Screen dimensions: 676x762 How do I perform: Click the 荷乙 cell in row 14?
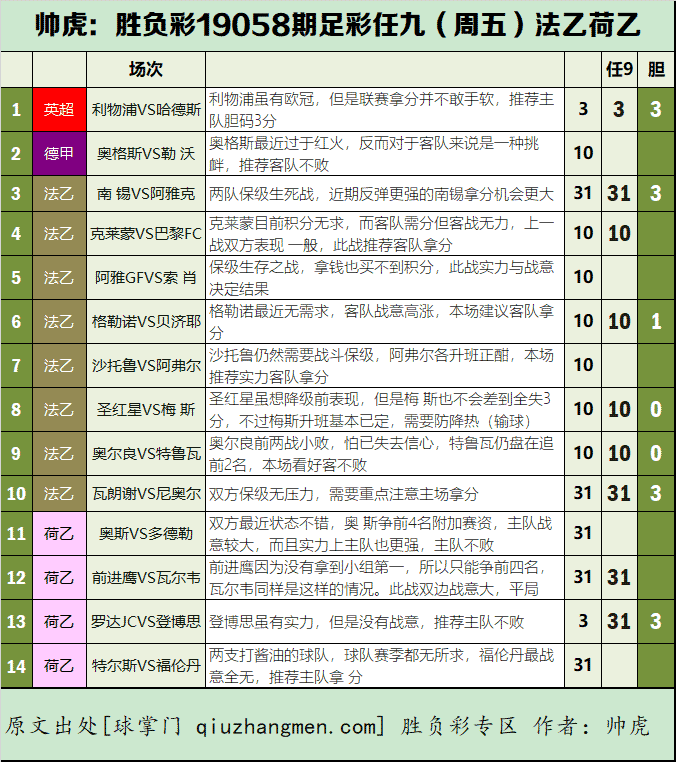(x=59, y=665)
